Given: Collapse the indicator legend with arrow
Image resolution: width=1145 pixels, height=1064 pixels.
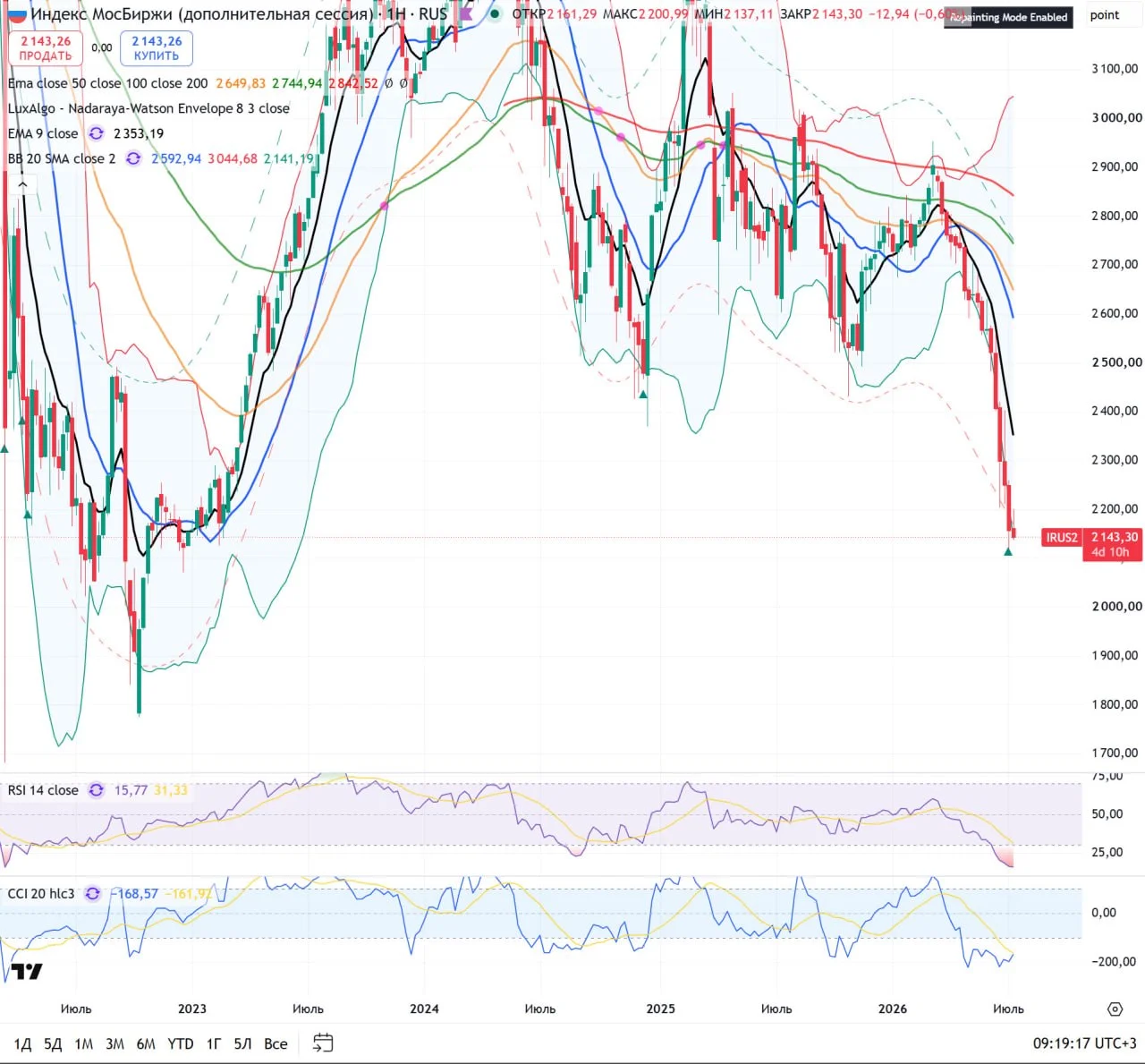Looking at the screenshot, I should point(22,184).
